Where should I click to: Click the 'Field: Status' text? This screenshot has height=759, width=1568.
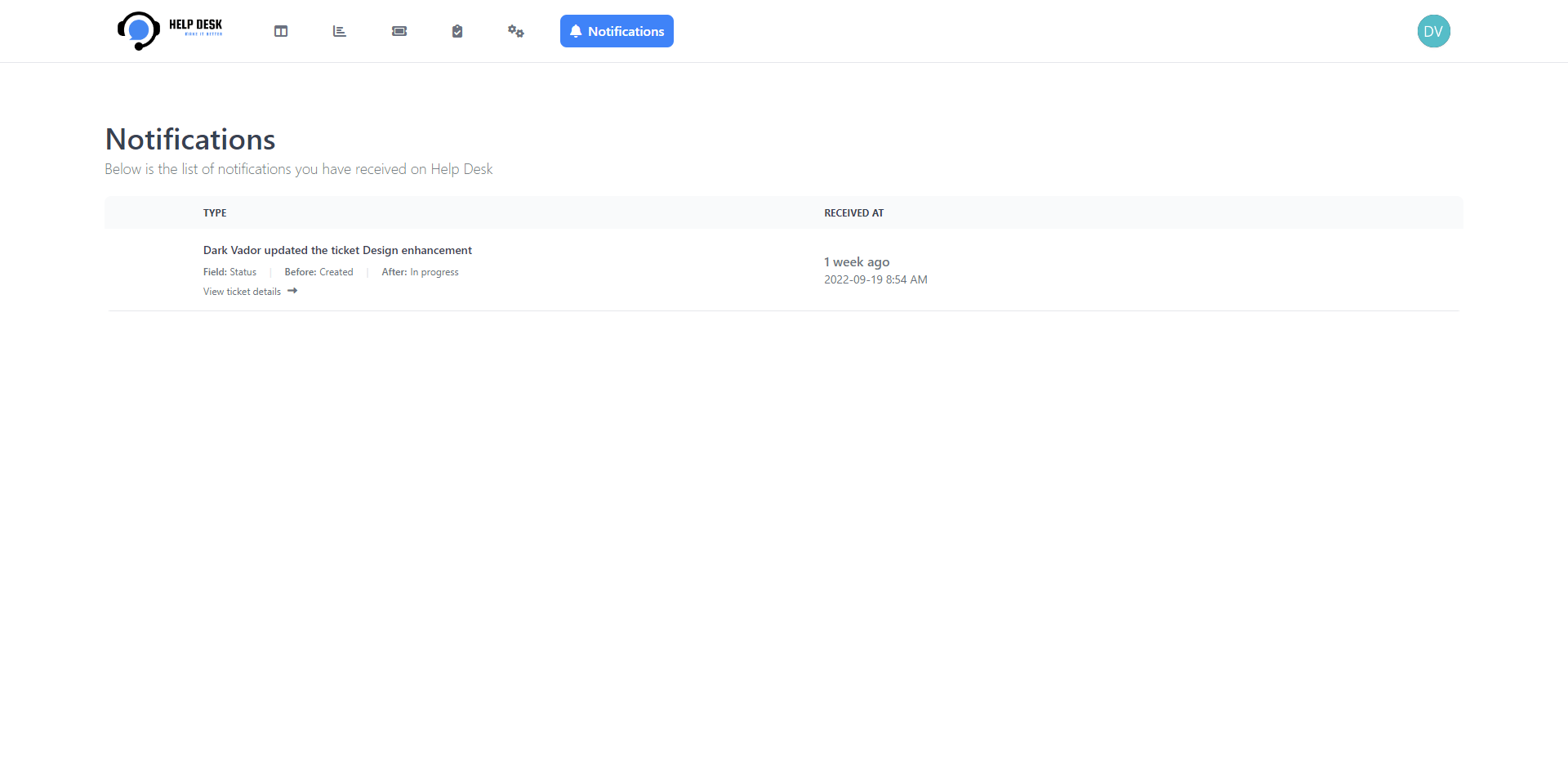229,272
